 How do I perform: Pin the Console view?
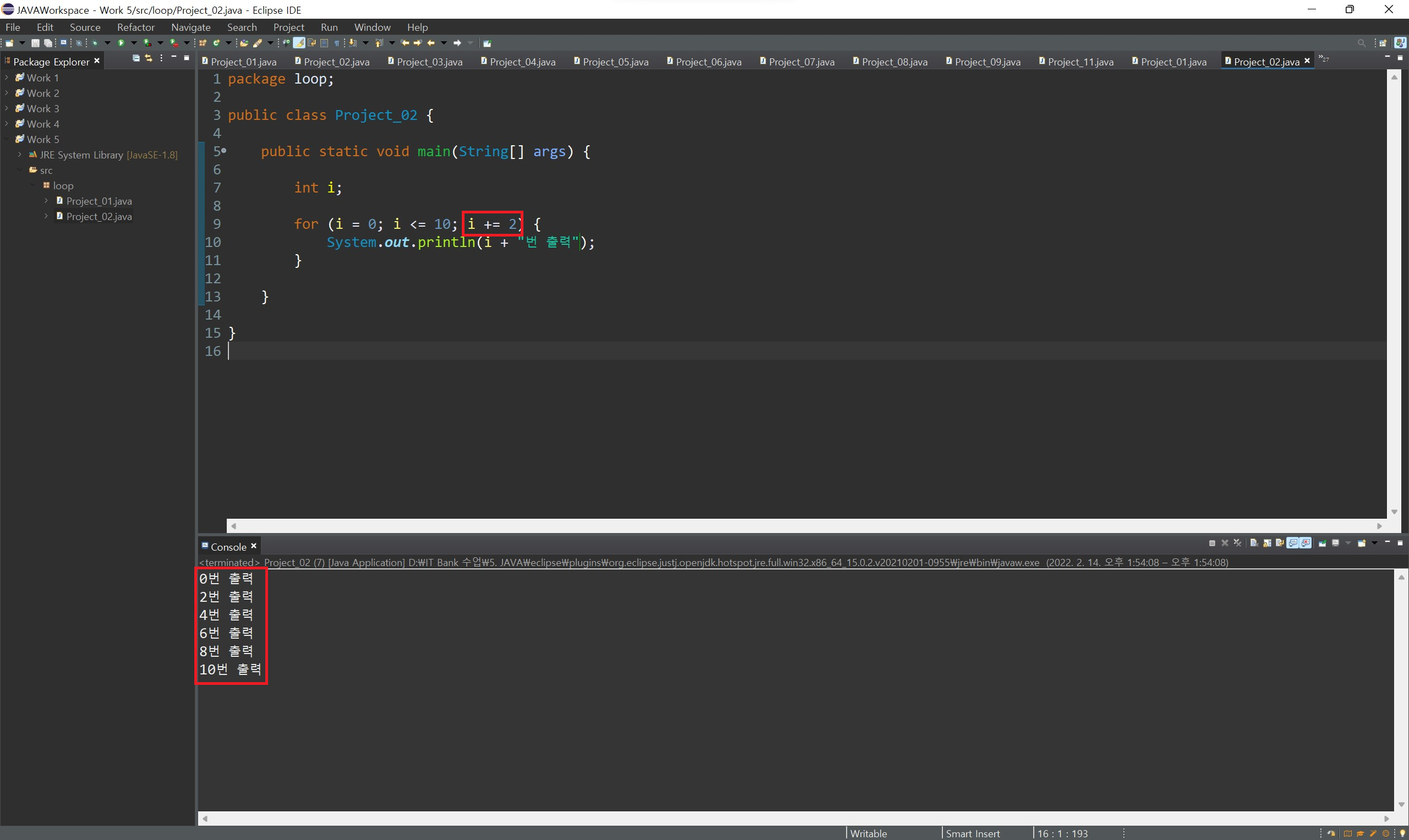tap(1323, 543)
